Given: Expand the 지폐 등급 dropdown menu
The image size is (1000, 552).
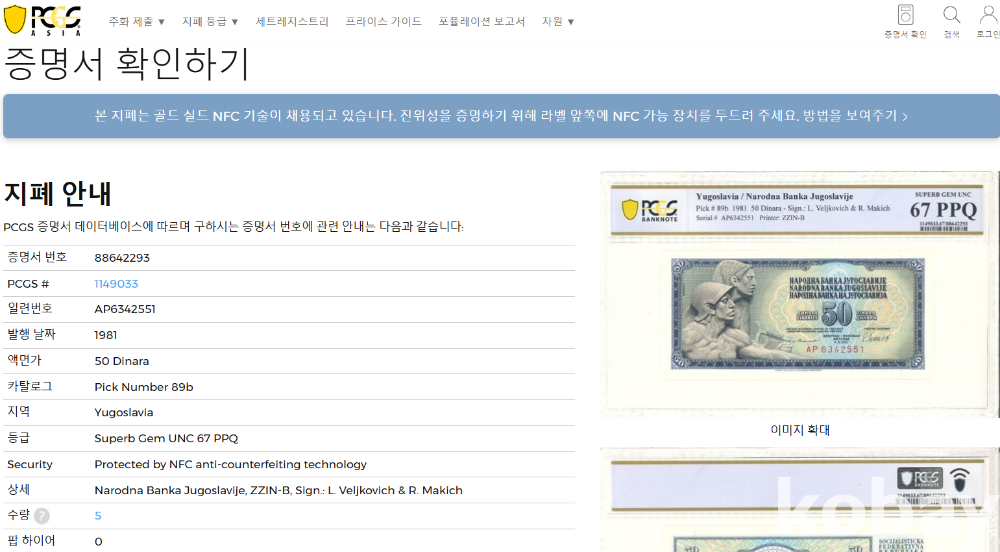Looking at the screenshot, I should click(210, 22).
